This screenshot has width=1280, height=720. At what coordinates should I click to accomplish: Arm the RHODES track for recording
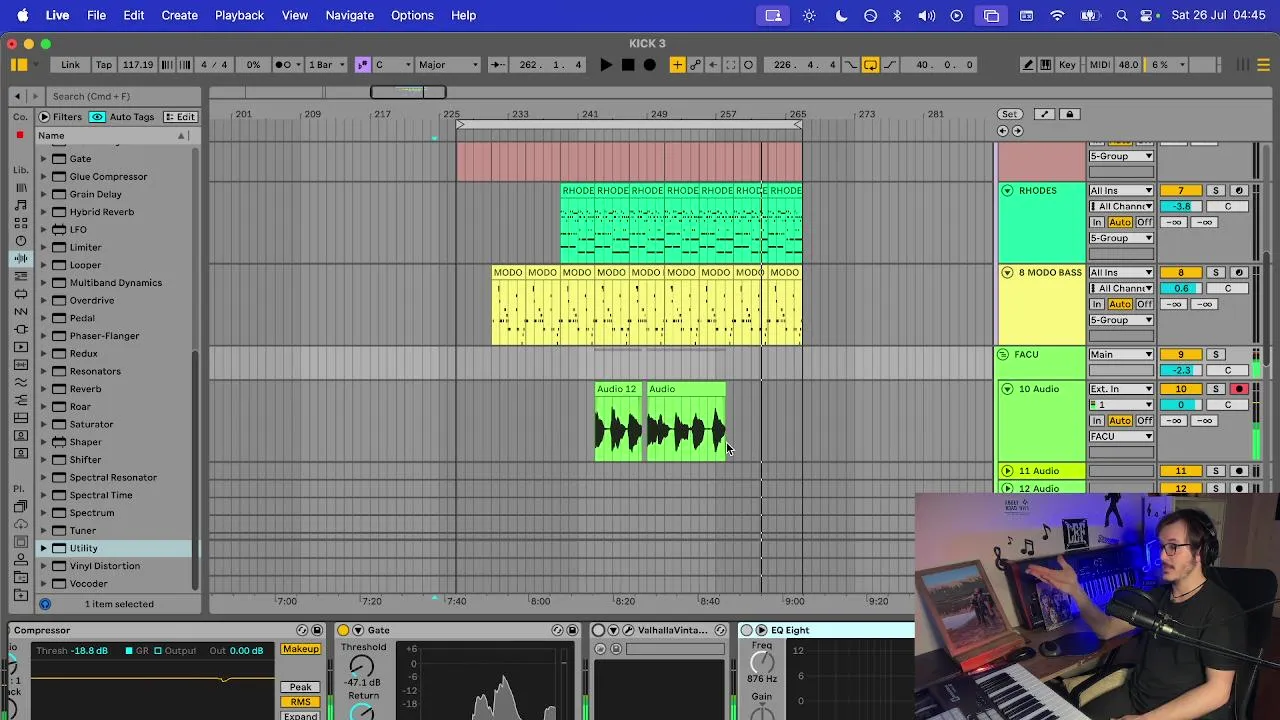[1239, 191]
